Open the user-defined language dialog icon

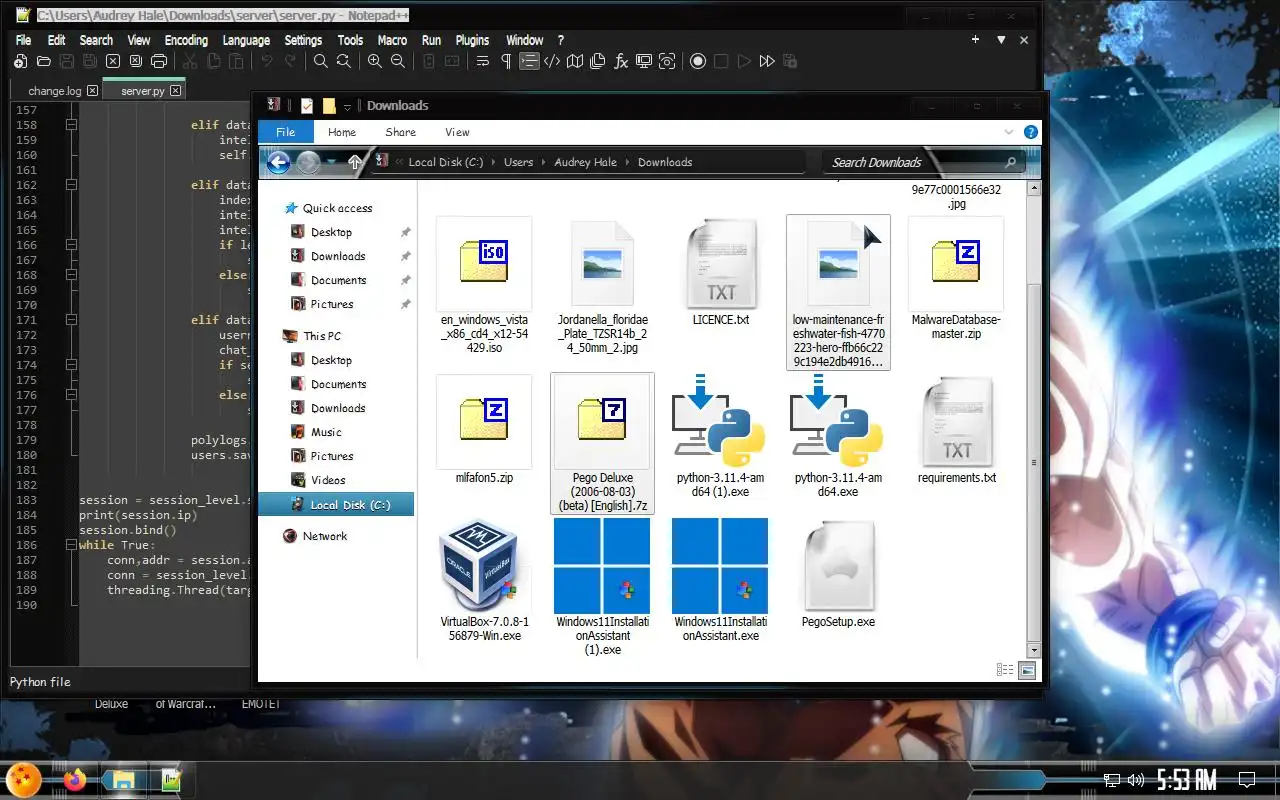pos(552,61)
